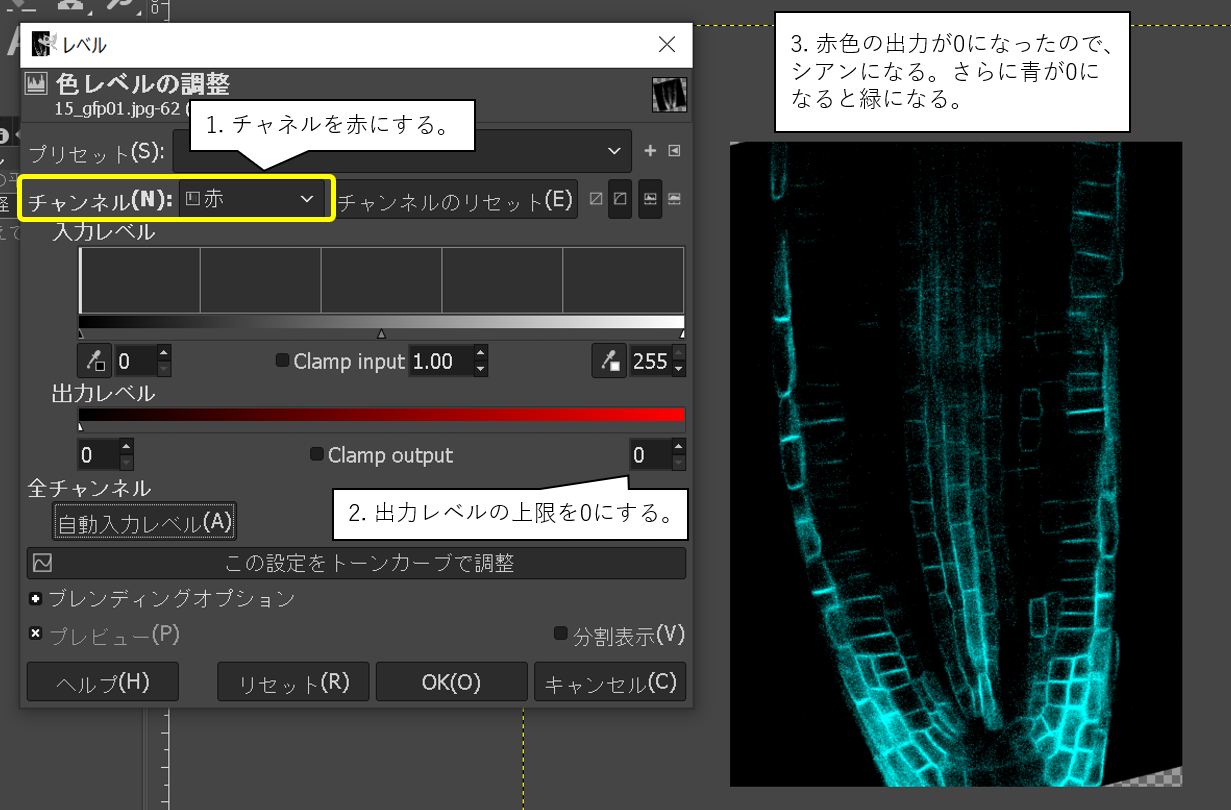Click the white point eyedropper picker

pos(609,361)
